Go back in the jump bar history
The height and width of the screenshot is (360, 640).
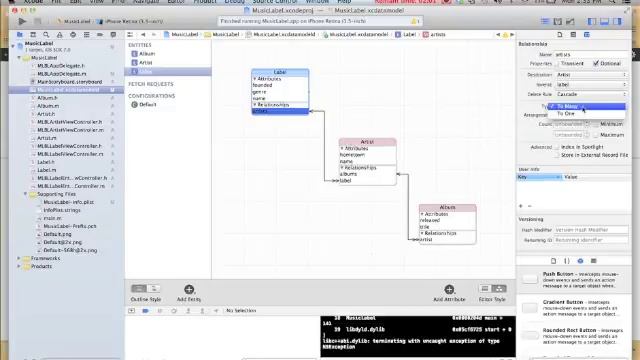pyautogui.click(x=143, y=35)
